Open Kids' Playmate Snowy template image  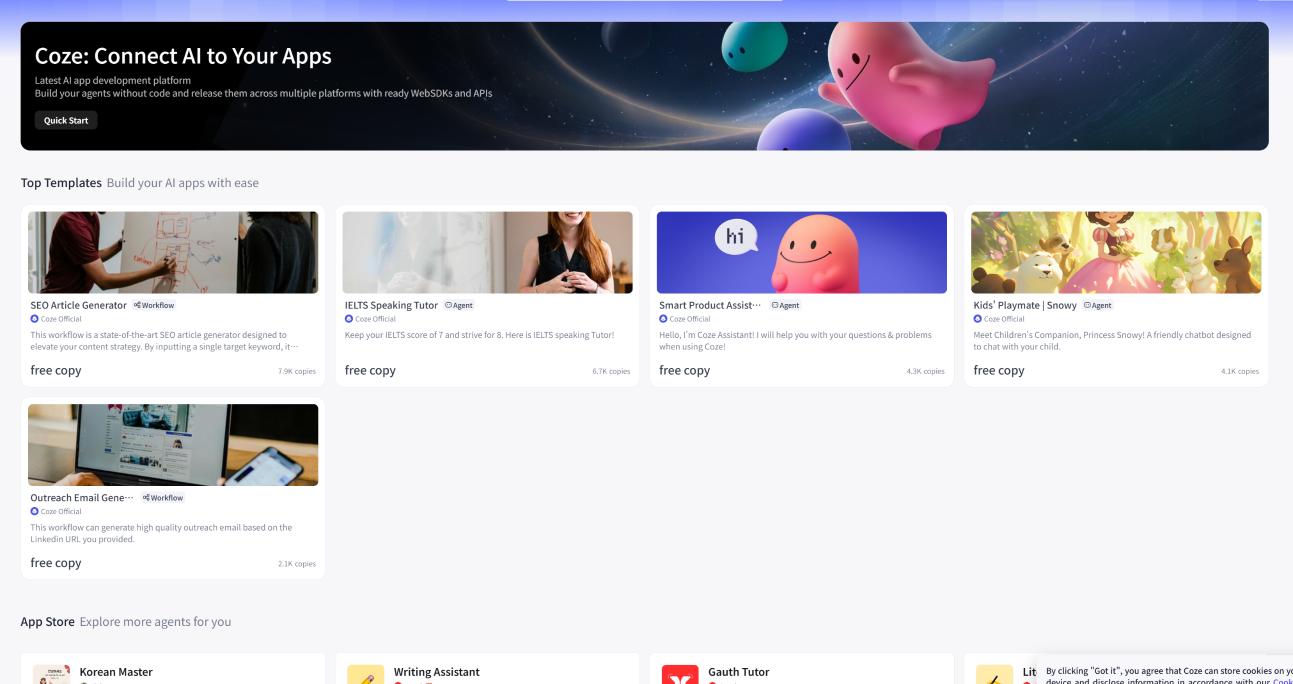1115,252
